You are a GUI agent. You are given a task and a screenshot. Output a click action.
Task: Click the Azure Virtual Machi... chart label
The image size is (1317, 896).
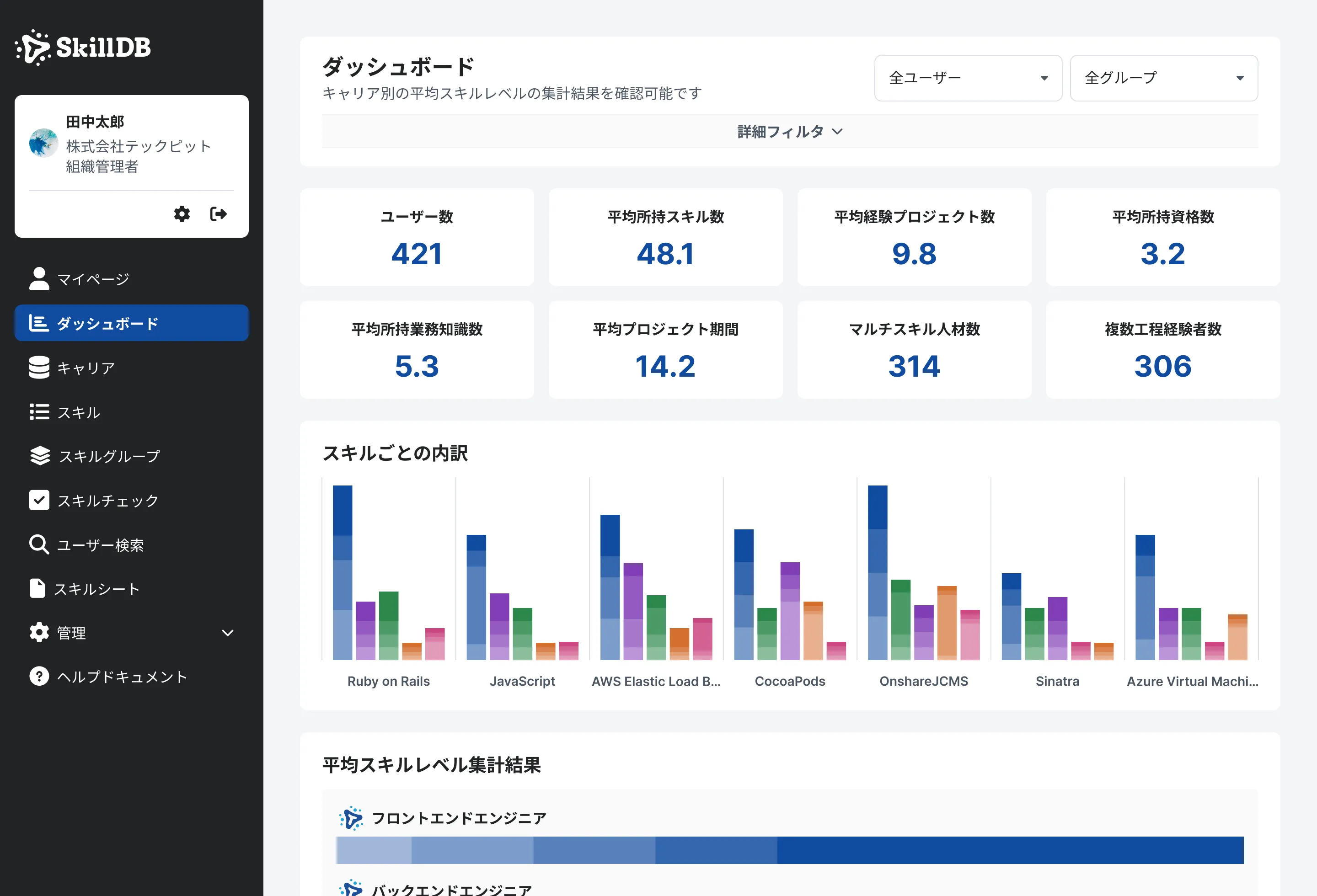pos(1192,681)
